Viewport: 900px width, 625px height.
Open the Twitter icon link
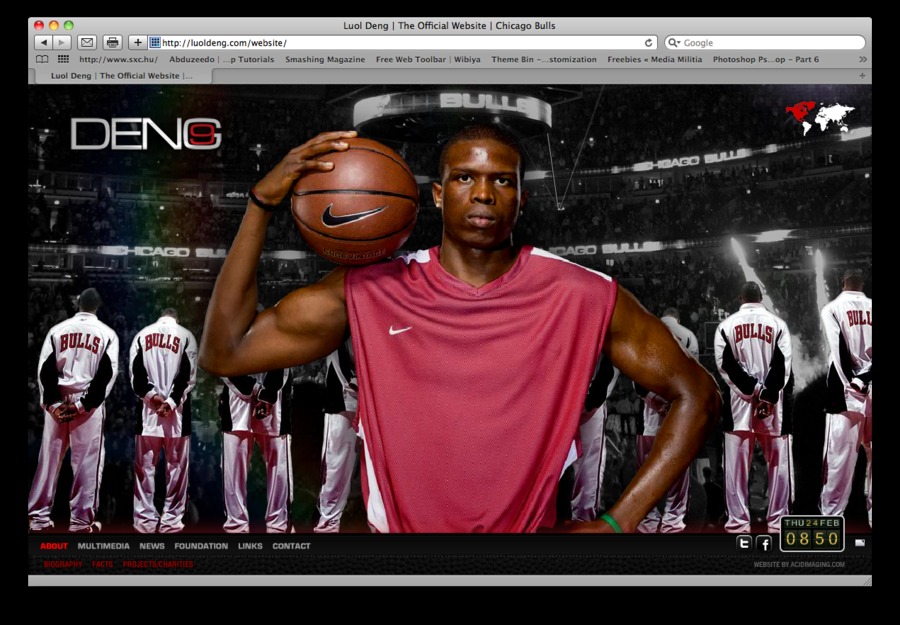pyautogui.click(x=744, y=543)
